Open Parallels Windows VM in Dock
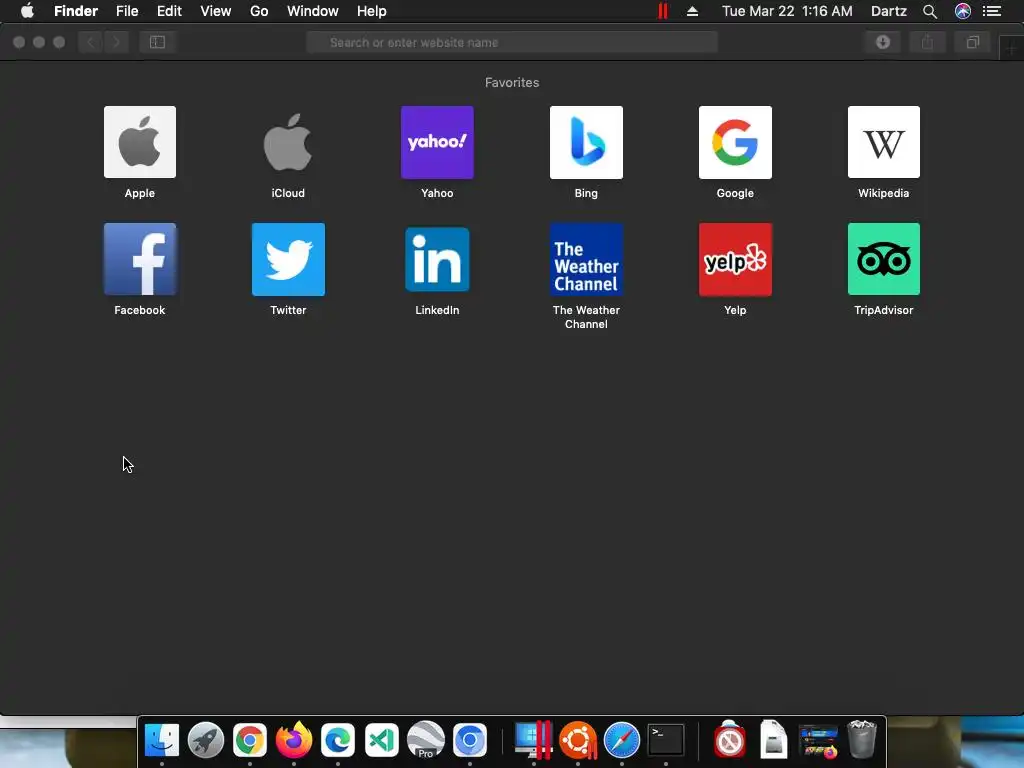The image size is (1024, 768). (534, 741)
